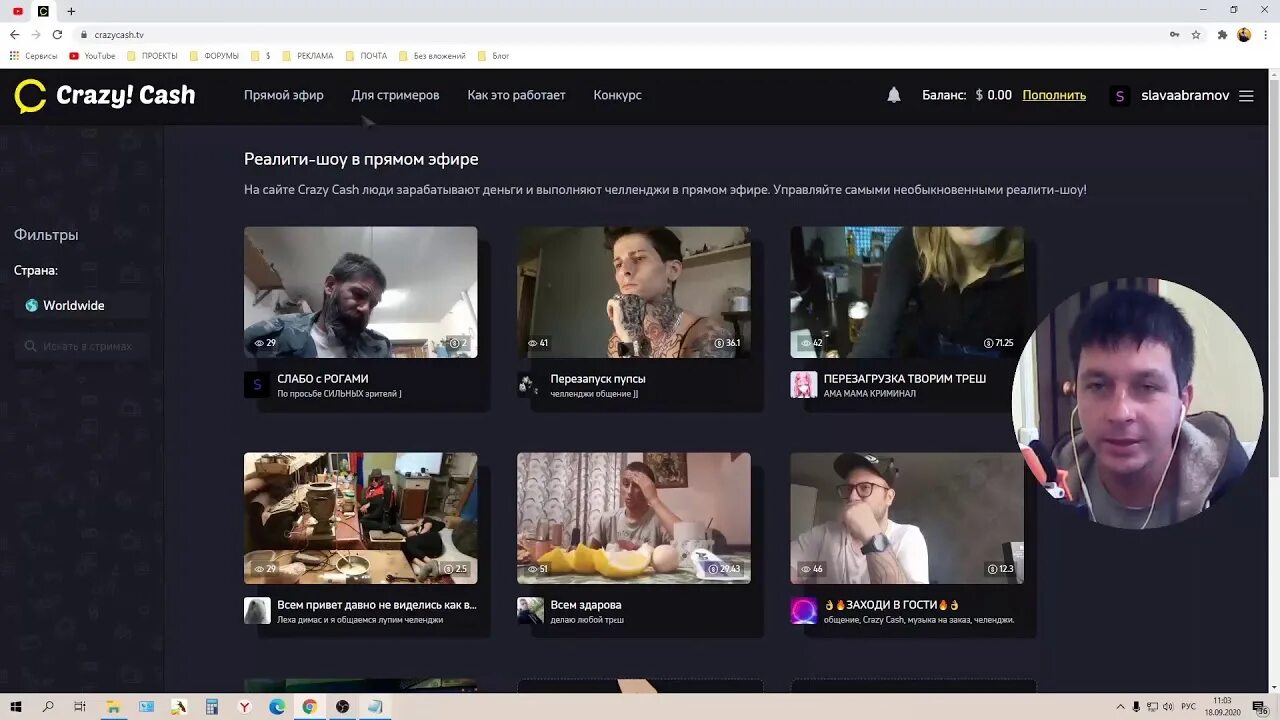Open Windows taskbar search
1280x720 pixels.
(x=48, y=707)
